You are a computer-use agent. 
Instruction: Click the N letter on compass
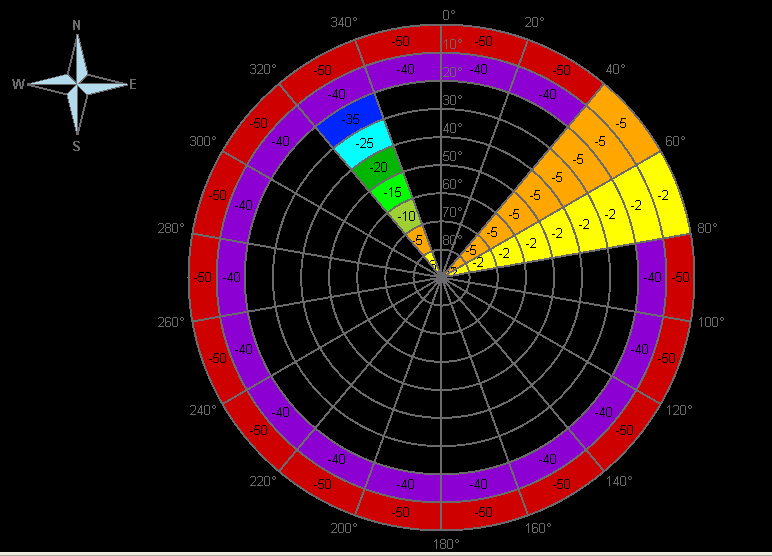click(77, 25)
